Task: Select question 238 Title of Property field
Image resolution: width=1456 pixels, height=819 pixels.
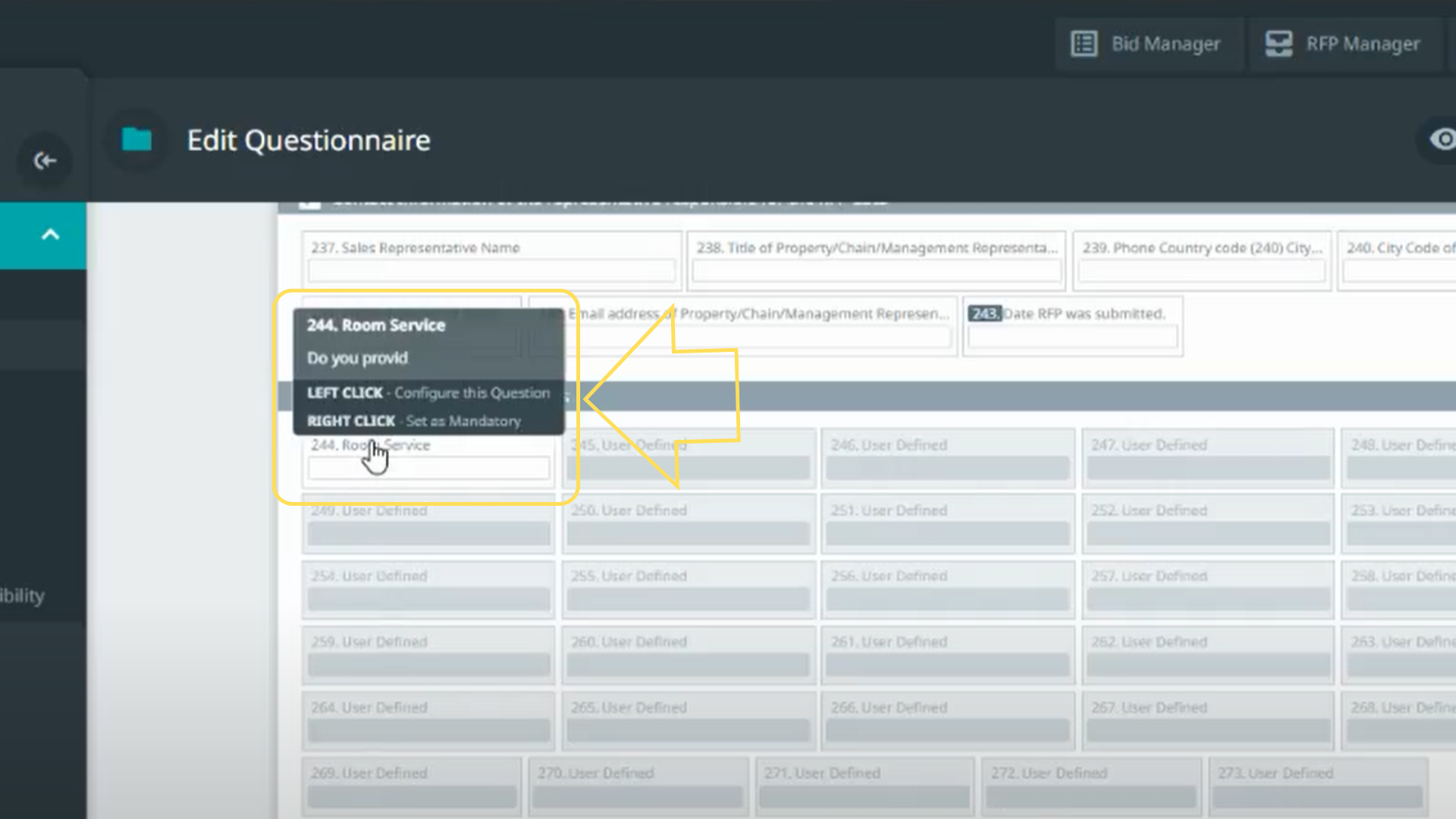Action: coord(876,248)
